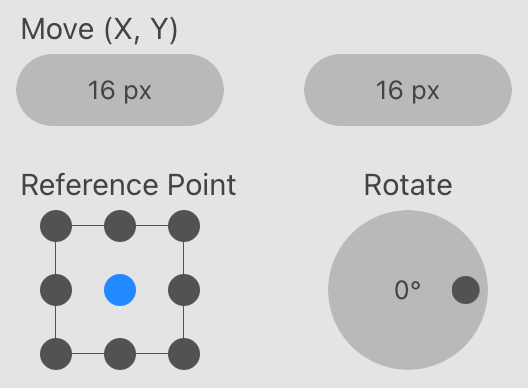The width and height of the screenshot is (528, 388).
Task: Select the bottom-right reference point
Action: pyautogui.click(x=184, y=354)
